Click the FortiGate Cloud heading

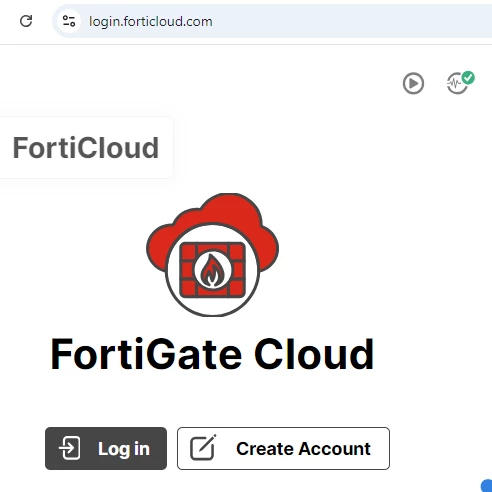(212, 354)
